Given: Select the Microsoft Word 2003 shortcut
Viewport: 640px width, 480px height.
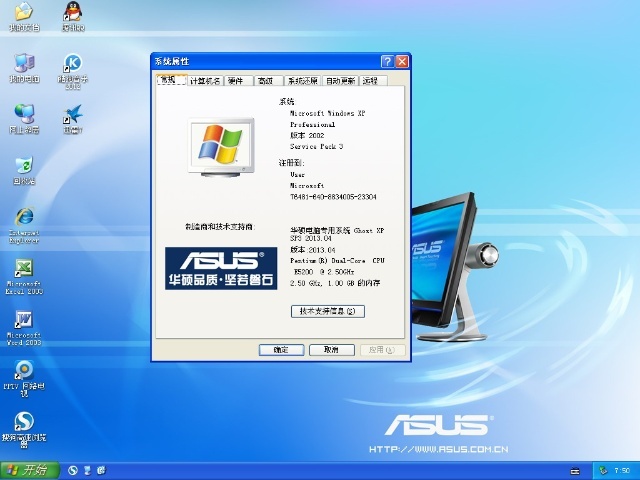Looking at the screenshot, I should (24, 328).
